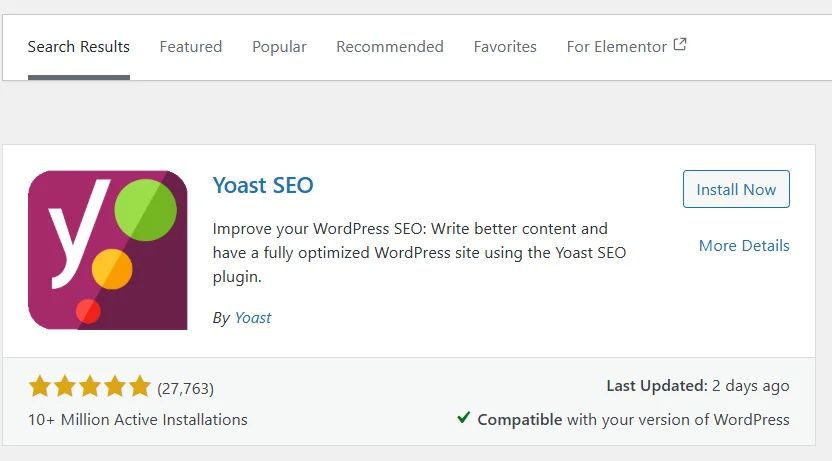
Task: Click the fifth rating star
Action: click(x=140, y=387)
